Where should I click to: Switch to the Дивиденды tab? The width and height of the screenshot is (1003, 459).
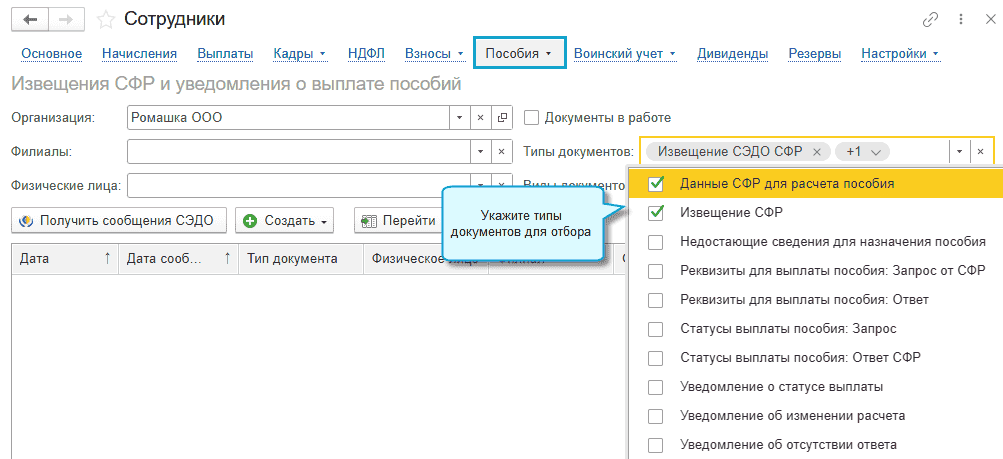[732, 54]
